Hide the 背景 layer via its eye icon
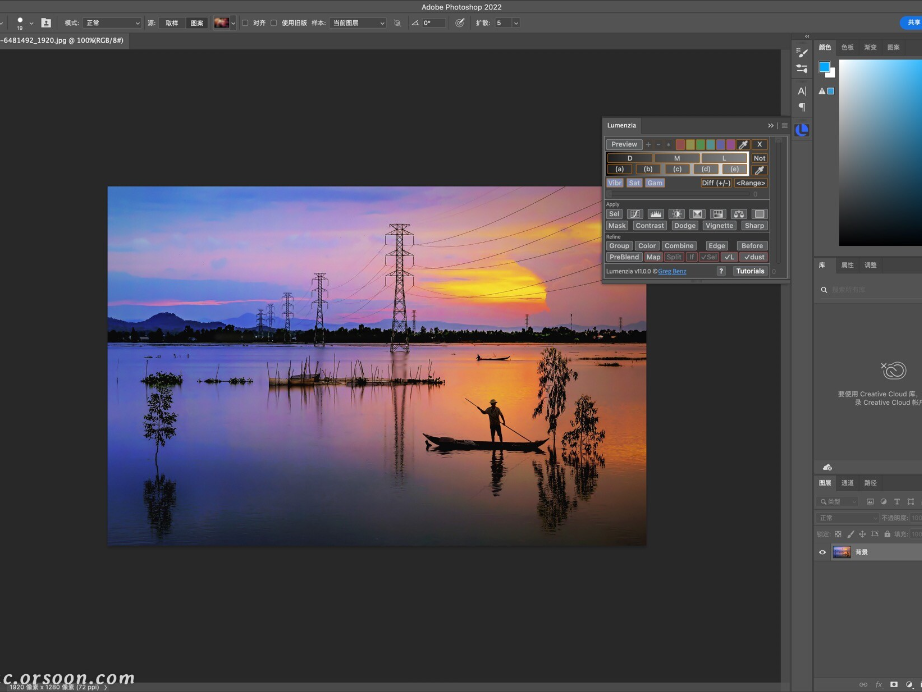The image size is (922, 692). coord(822,552)
